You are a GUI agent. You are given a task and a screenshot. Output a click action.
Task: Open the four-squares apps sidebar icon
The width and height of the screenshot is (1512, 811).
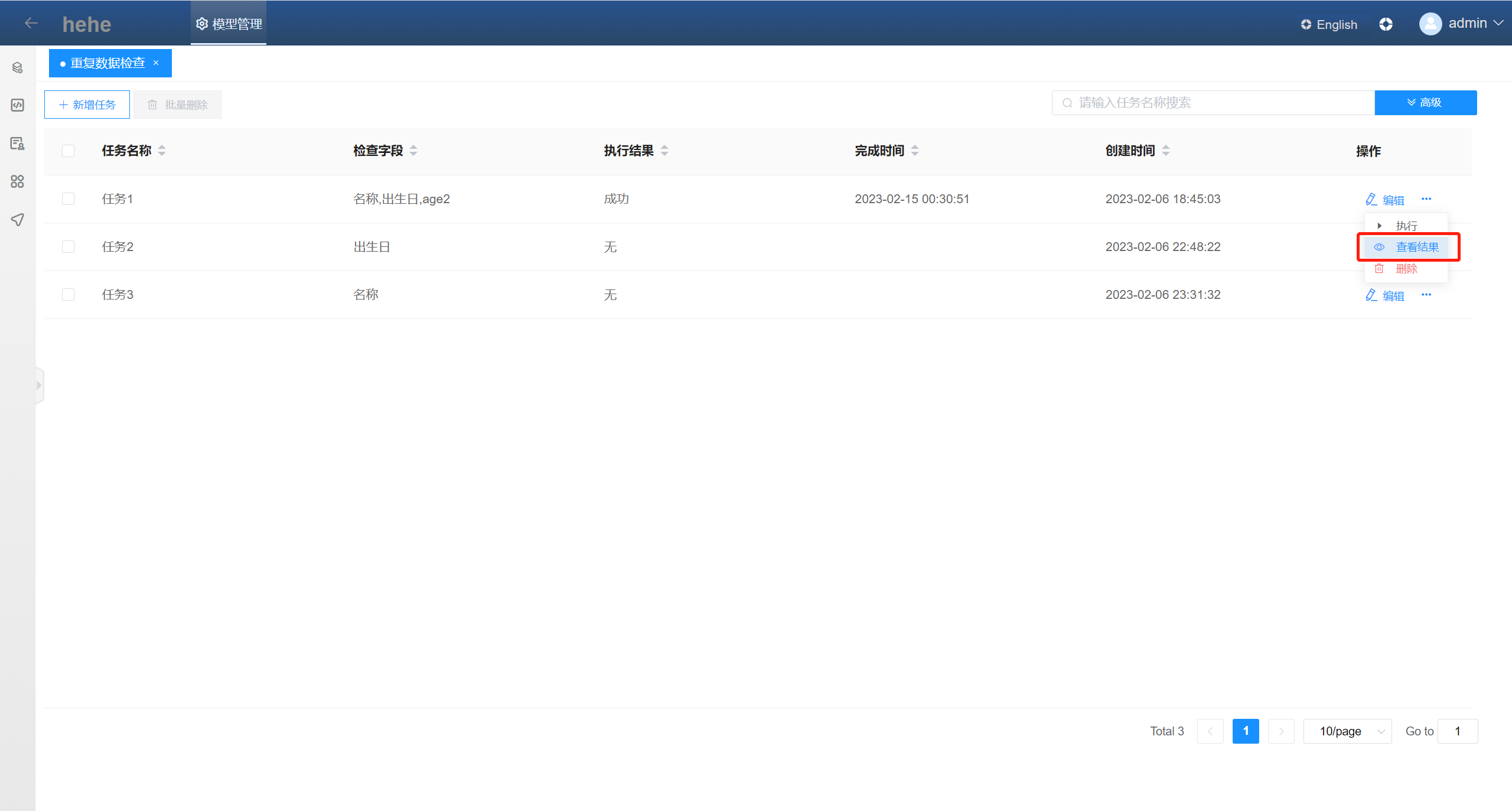[17, 181]
